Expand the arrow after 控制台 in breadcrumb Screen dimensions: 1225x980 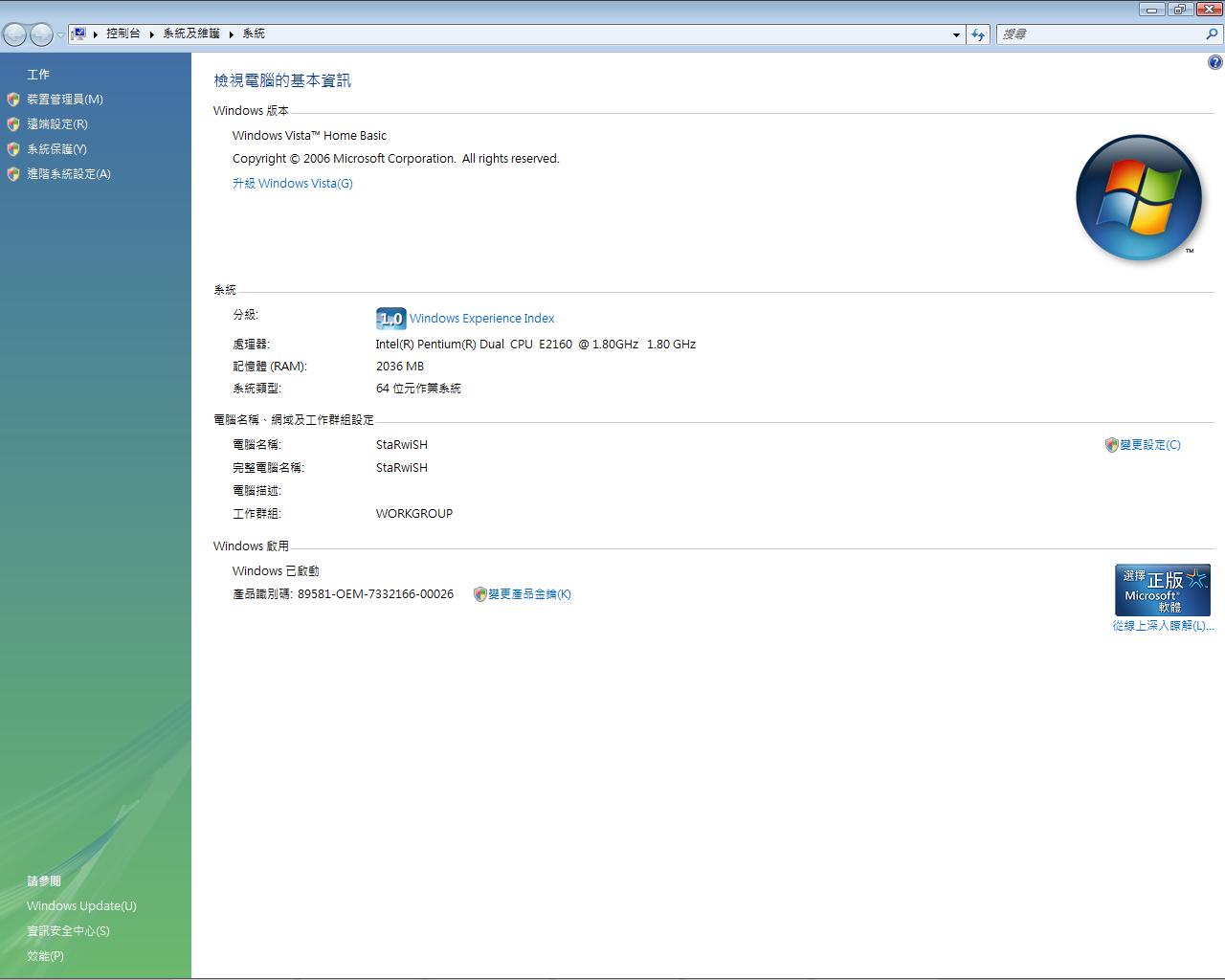151,34
